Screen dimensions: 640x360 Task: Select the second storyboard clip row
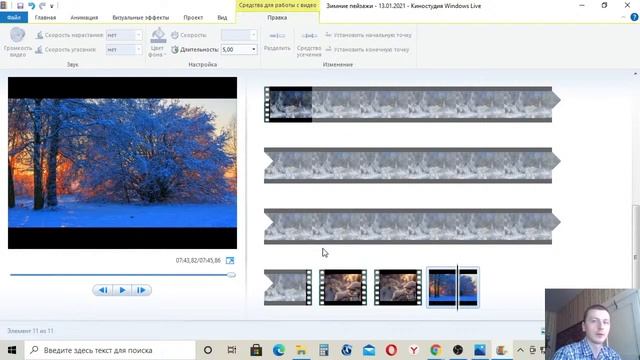[411, 165]
